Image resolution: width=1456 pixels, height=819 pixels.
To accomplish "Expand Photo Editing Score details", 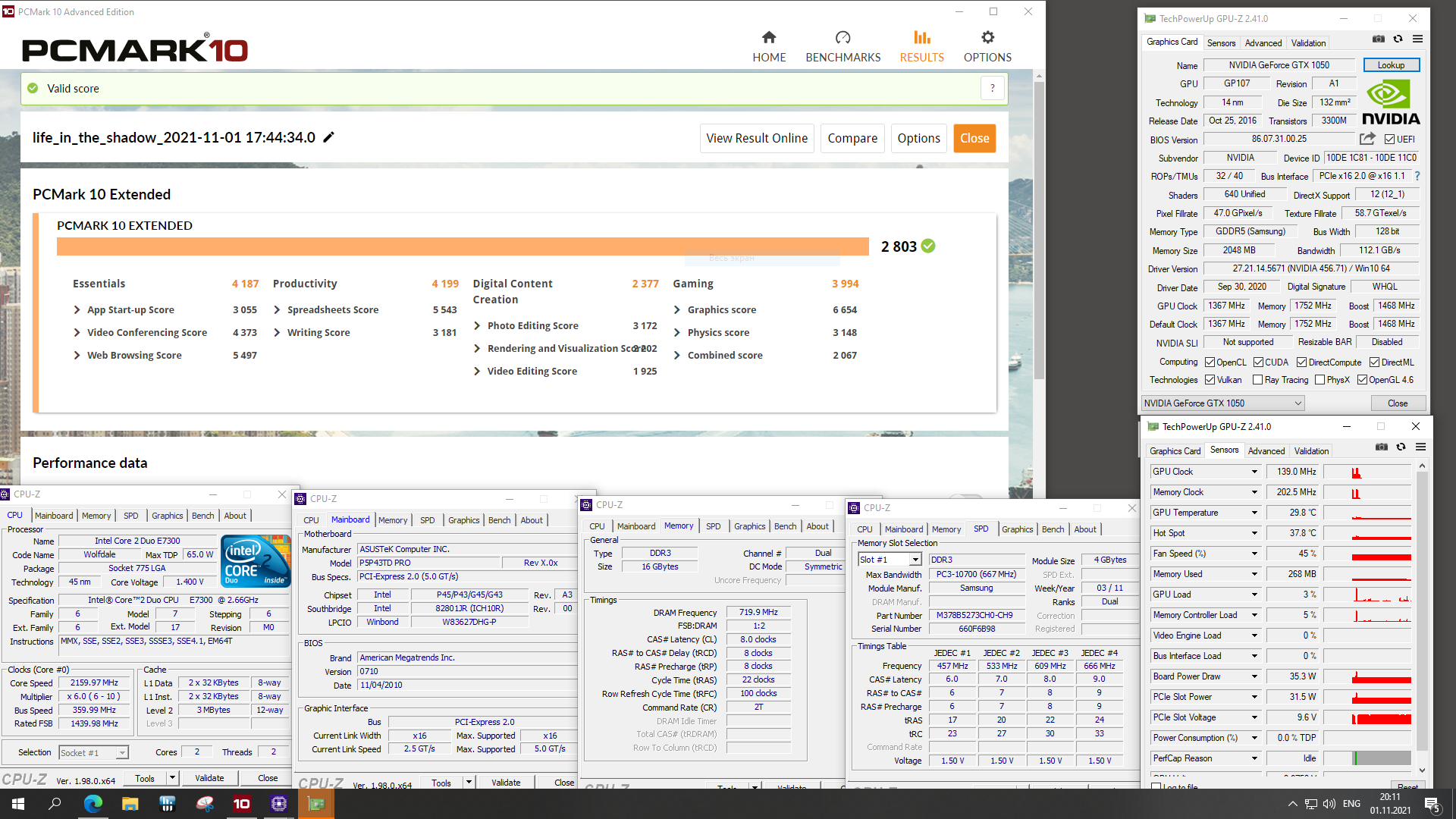I will coord(478,325).
